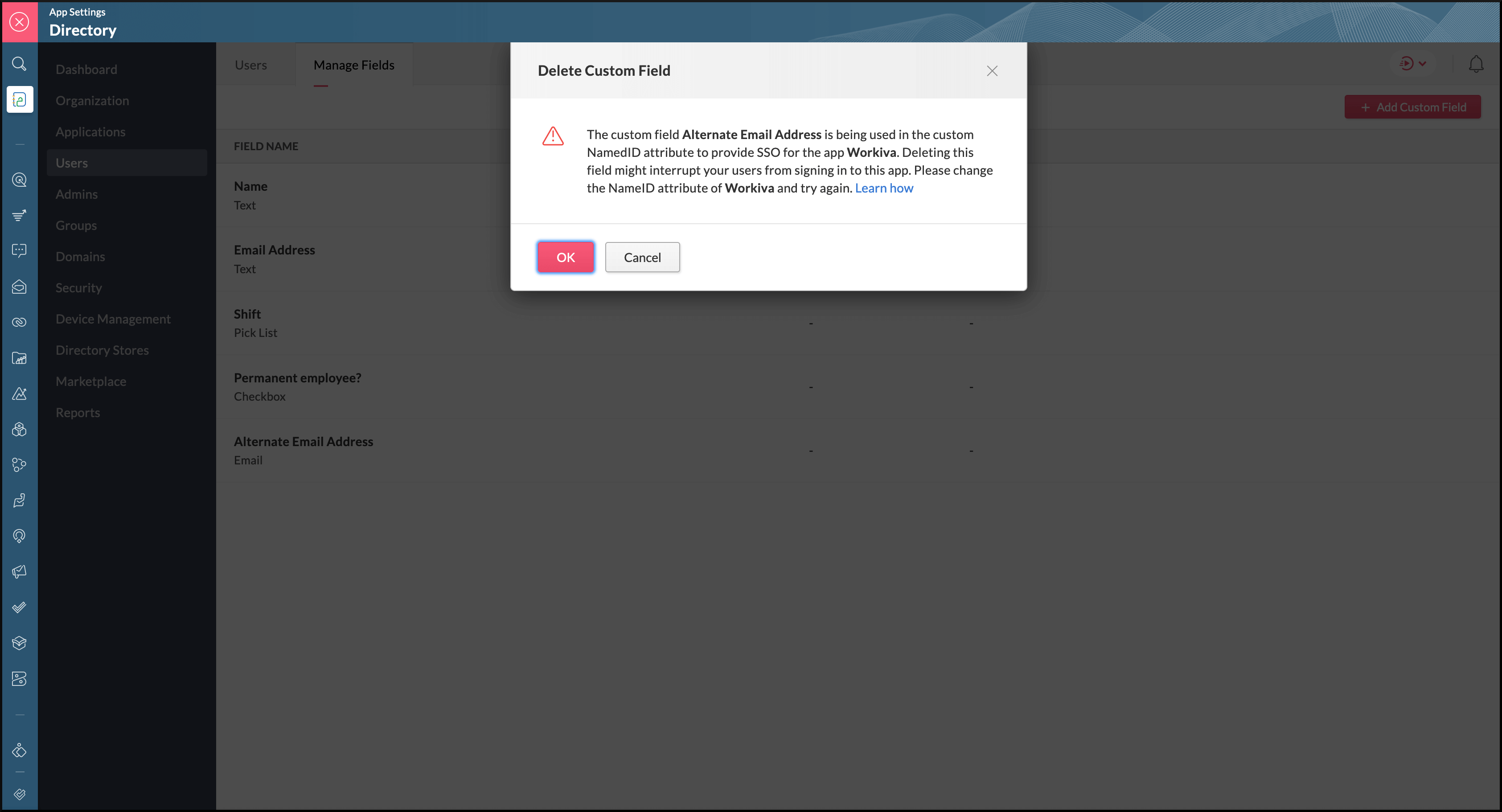This screenshot has width=1502, height=812.
Task: Open the three connected circles app icon
Action: [19, 465]
